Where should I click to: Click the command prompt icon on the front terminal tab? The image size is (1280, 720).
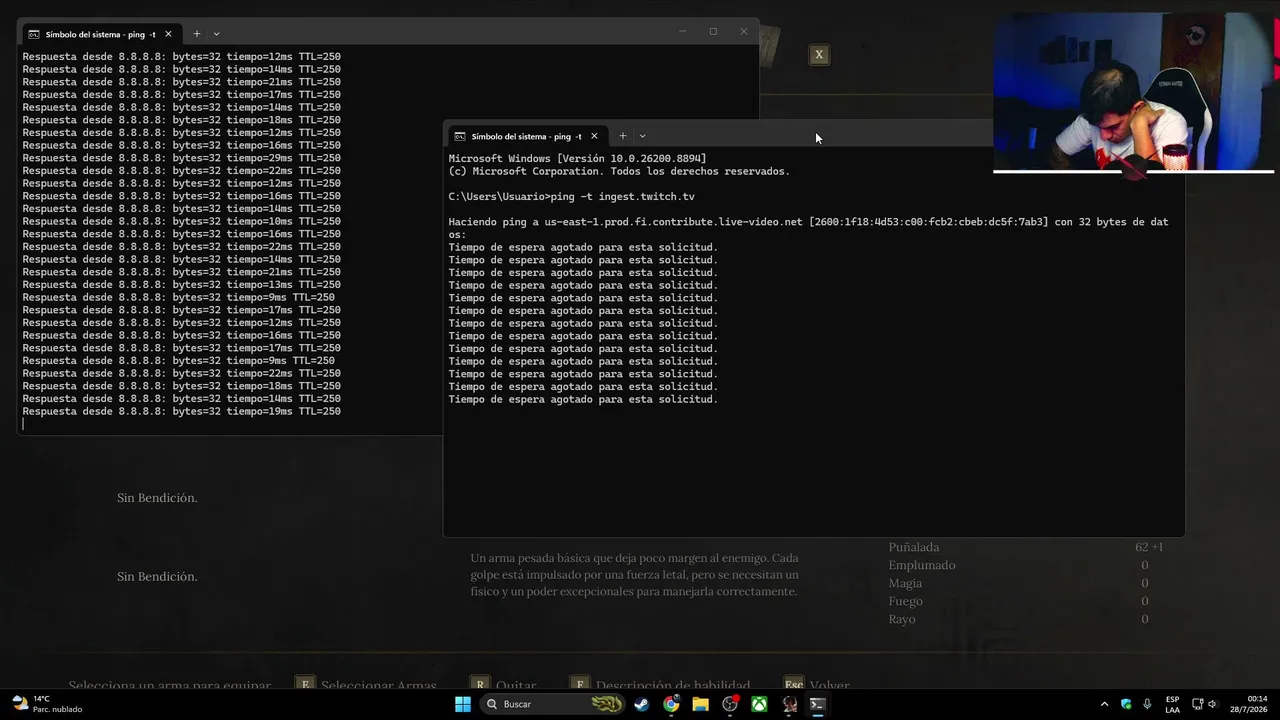(460, 136)
